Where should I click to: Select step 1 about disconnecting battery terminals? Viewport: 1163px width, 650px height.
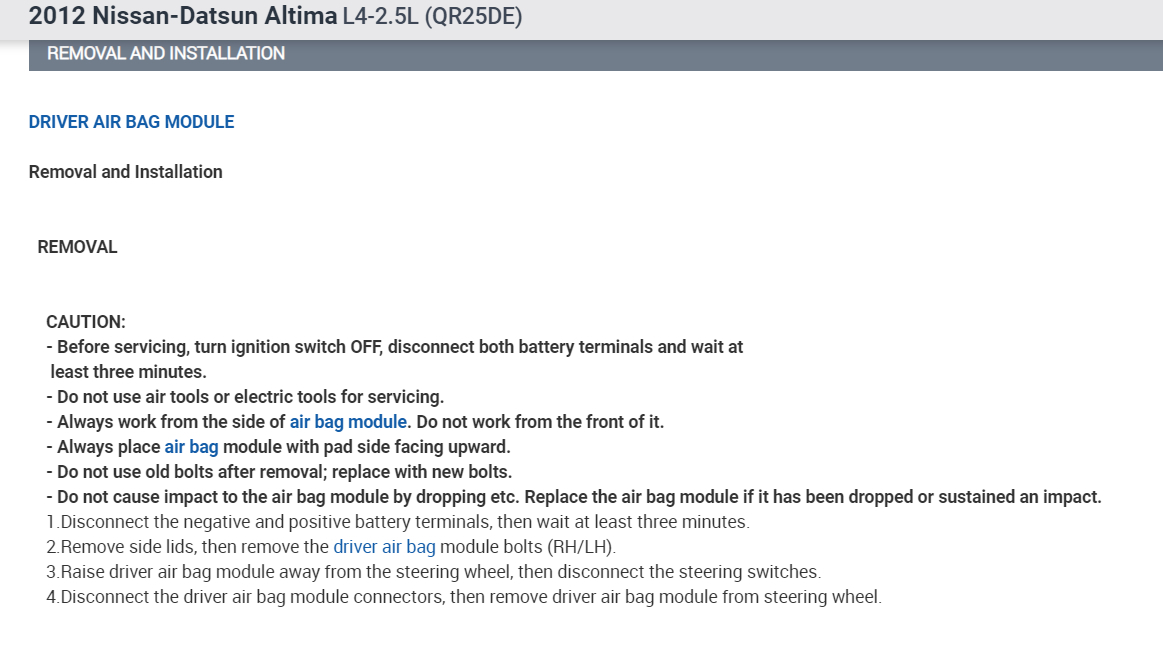point(397,522)
